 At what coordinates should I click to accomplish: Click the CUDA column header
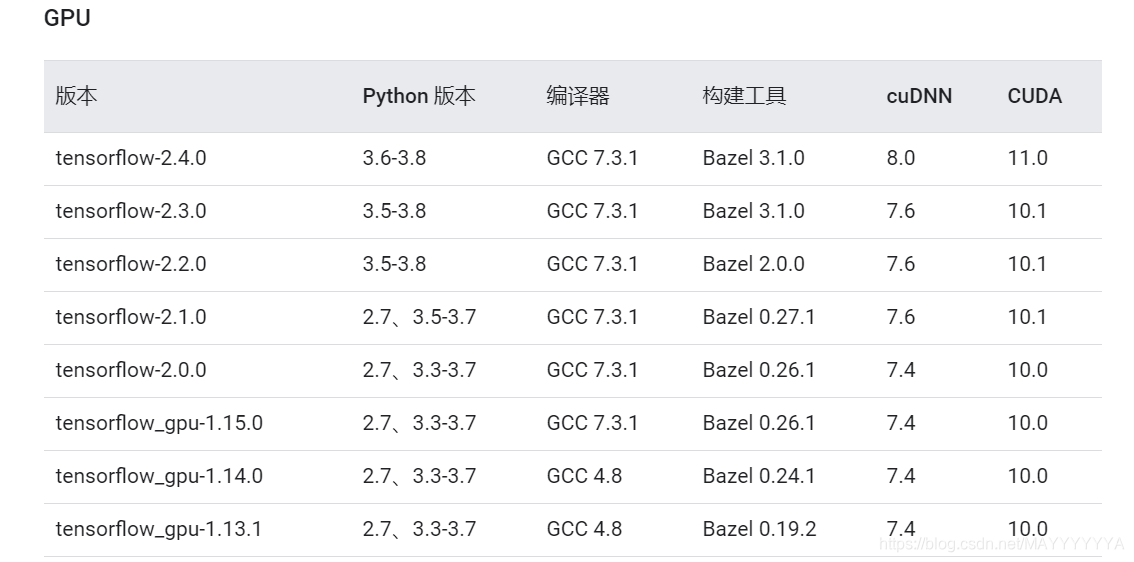pos(1035,96)
